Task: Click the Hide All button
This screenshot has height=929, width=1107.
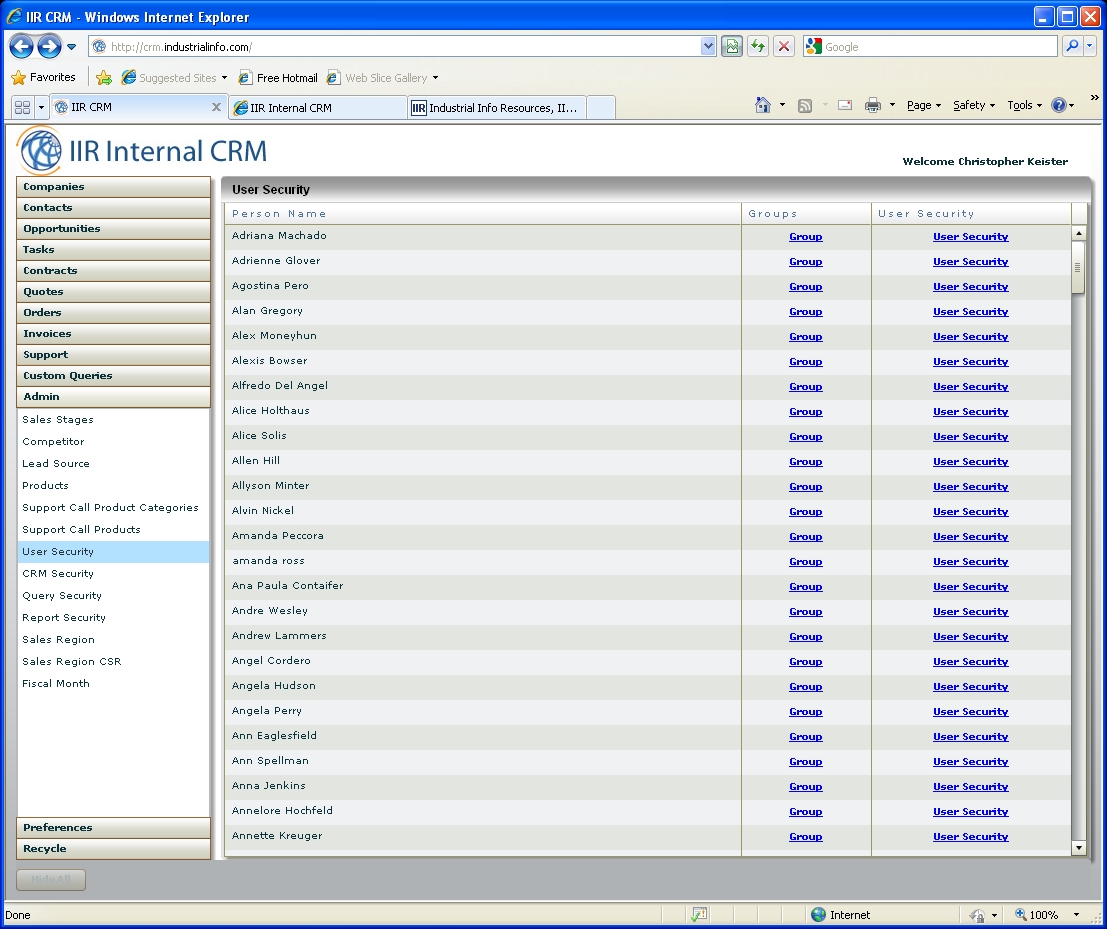Action: pyautogui.click(x=51, y=879)
